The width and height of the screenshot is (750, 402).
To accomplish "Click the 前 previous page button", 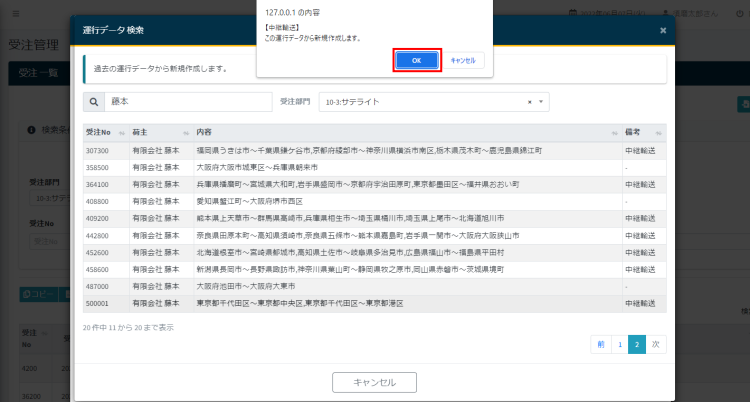I will (x=601, y=343).
